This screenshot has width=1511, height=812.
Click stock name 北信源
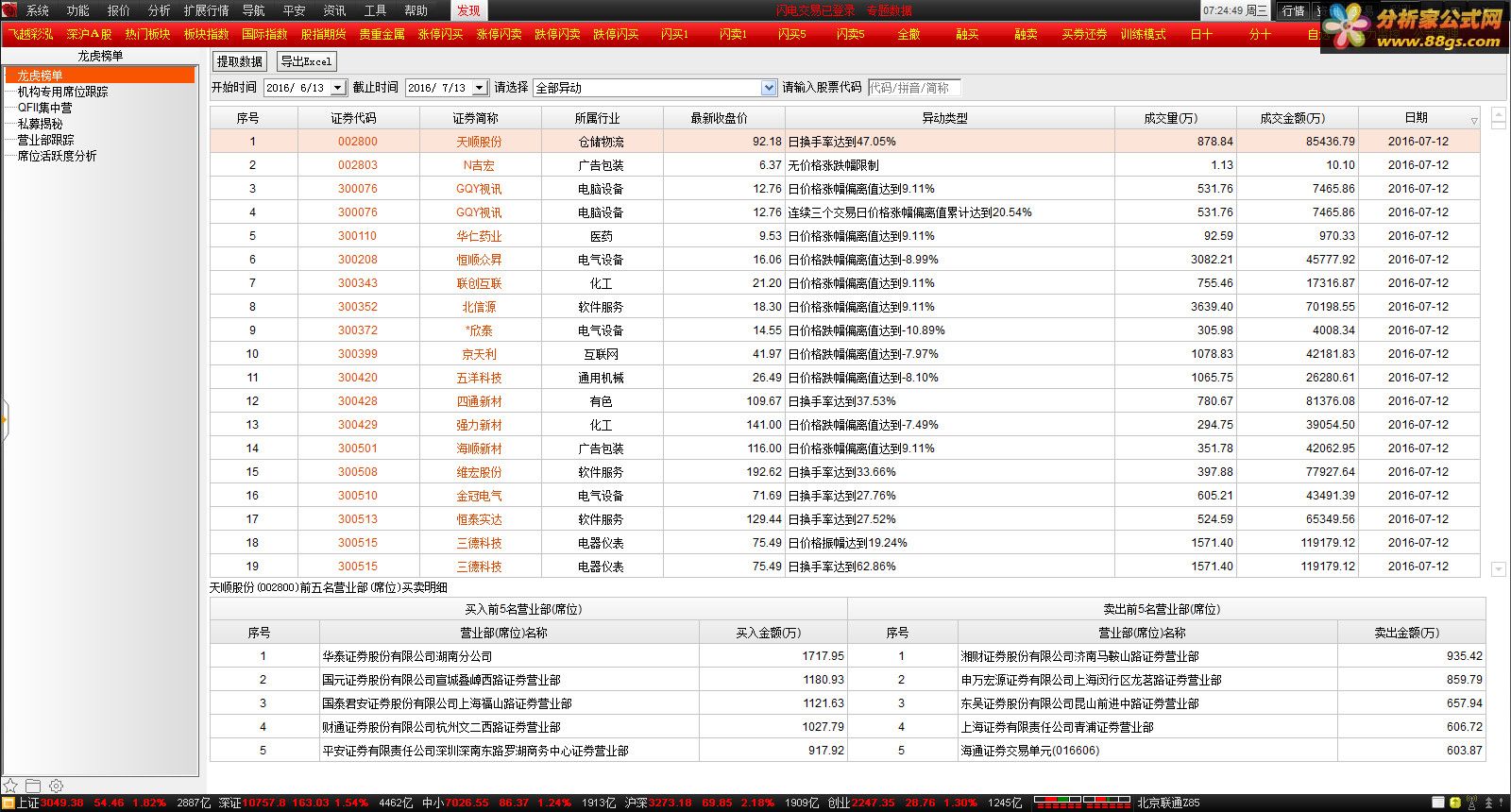point(479,307)
